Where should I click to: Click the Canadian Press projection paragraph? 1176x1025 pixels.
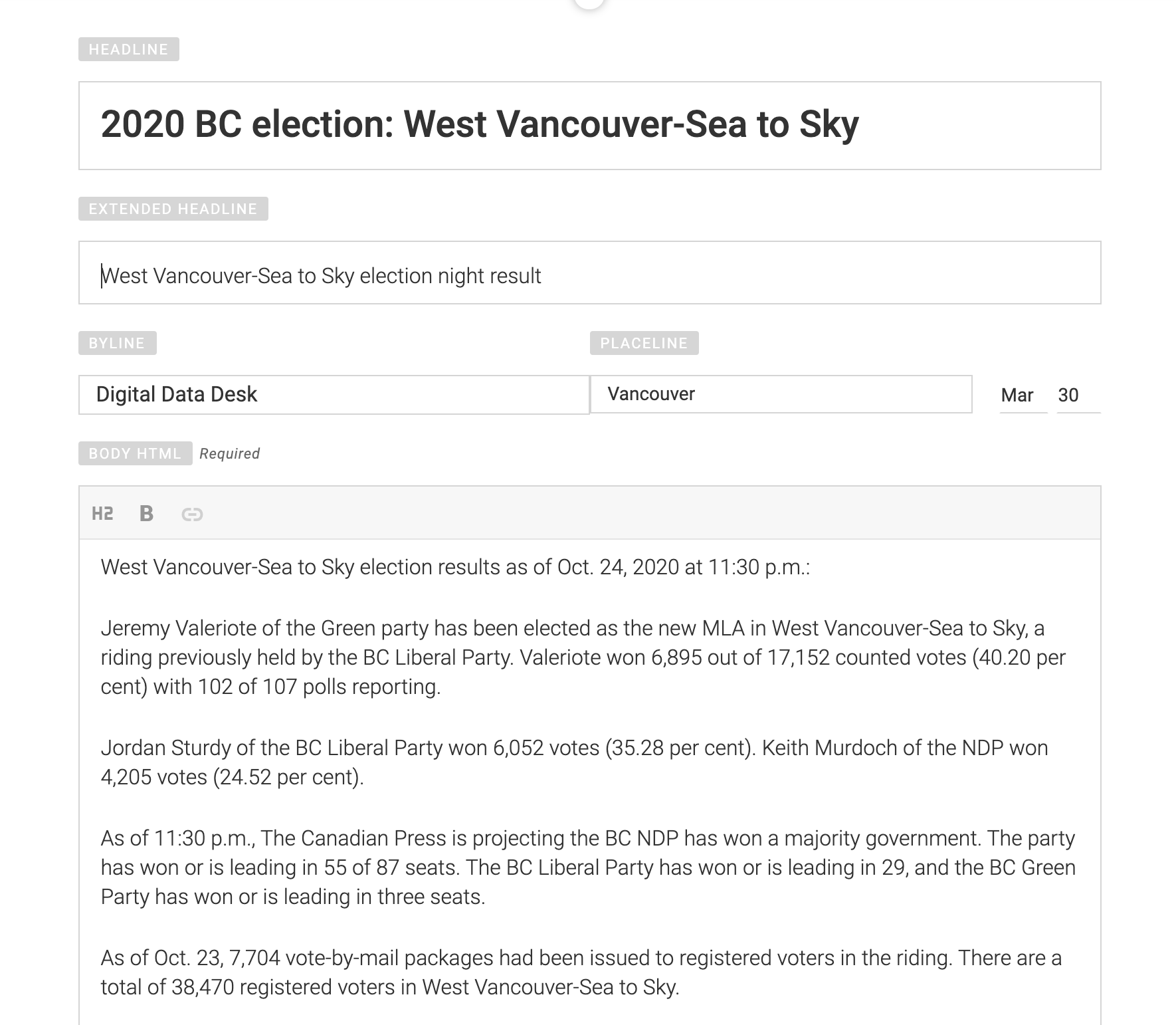coord(587,867)
